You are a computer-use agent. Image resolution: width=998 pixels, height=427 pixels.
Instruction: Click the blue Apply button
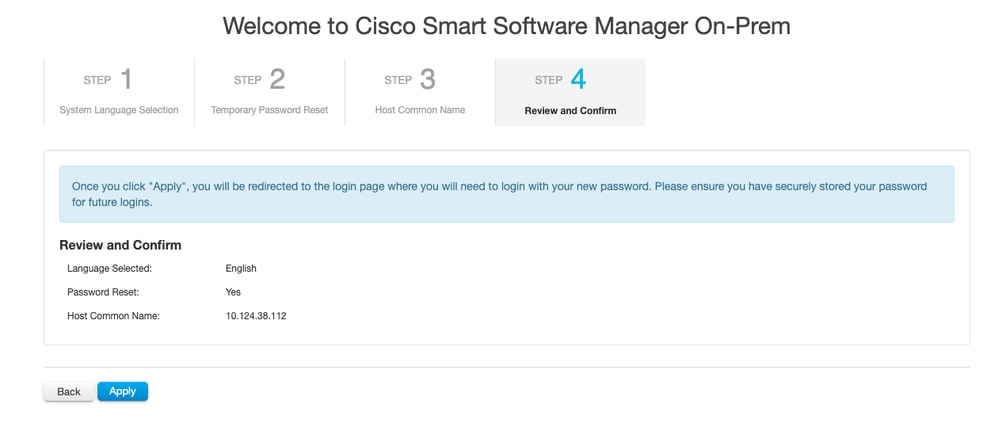coord(122,391)
